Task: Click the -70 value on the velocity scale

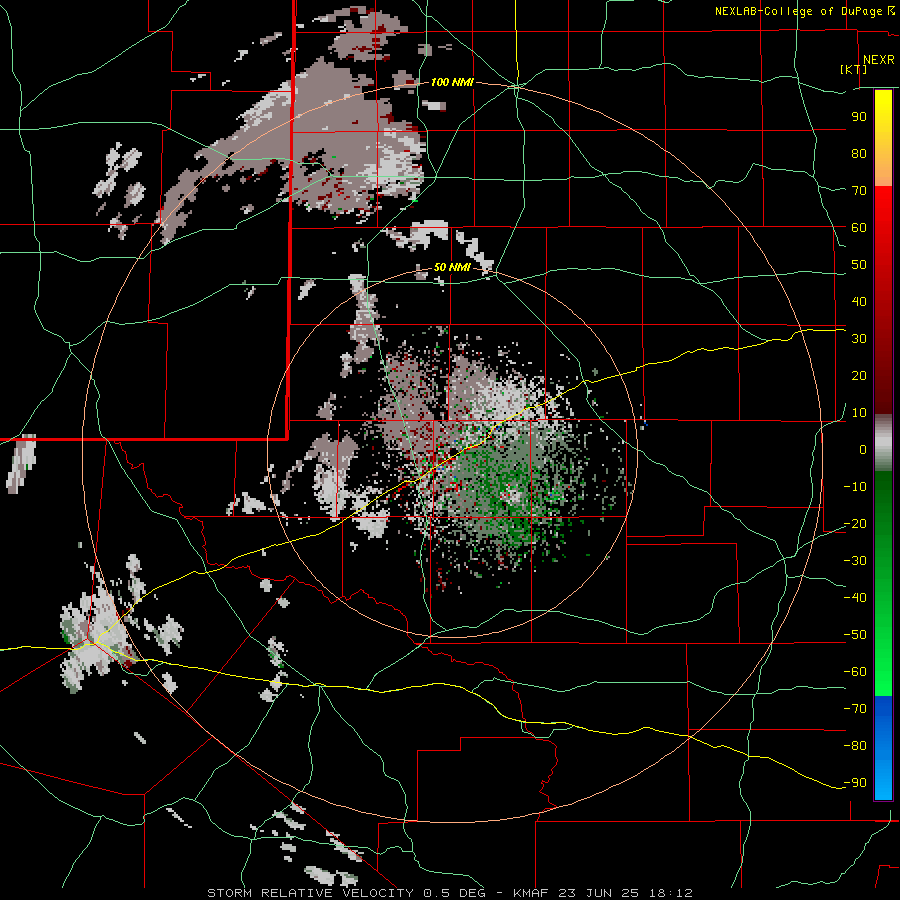Action: (x=855, y=709)
